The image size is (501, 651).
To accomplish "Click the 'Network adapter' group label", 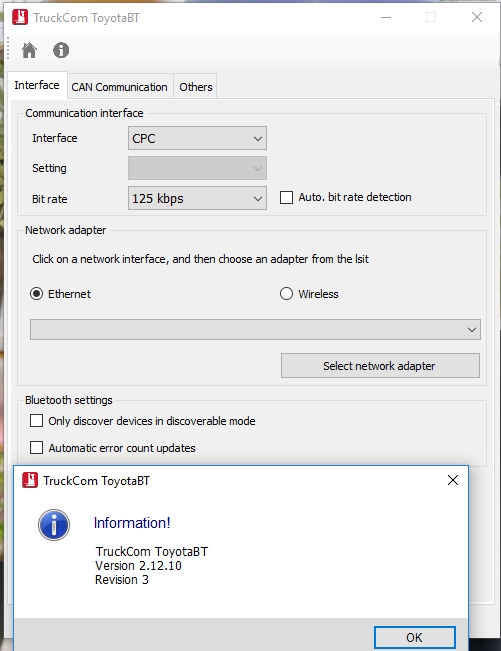I will tap(66, 230).
